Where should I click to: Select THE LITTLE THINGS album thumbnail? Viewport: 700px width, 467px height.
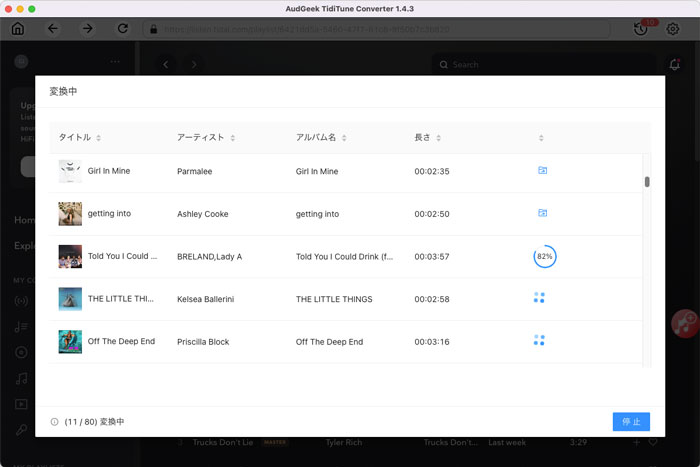[x=70, y=299]
